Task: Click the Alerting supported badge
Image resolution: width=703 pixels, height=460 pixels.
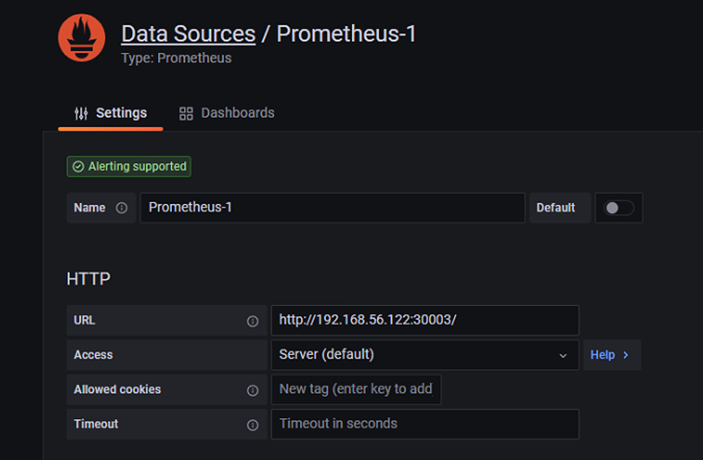Action: tap(129, 166)
